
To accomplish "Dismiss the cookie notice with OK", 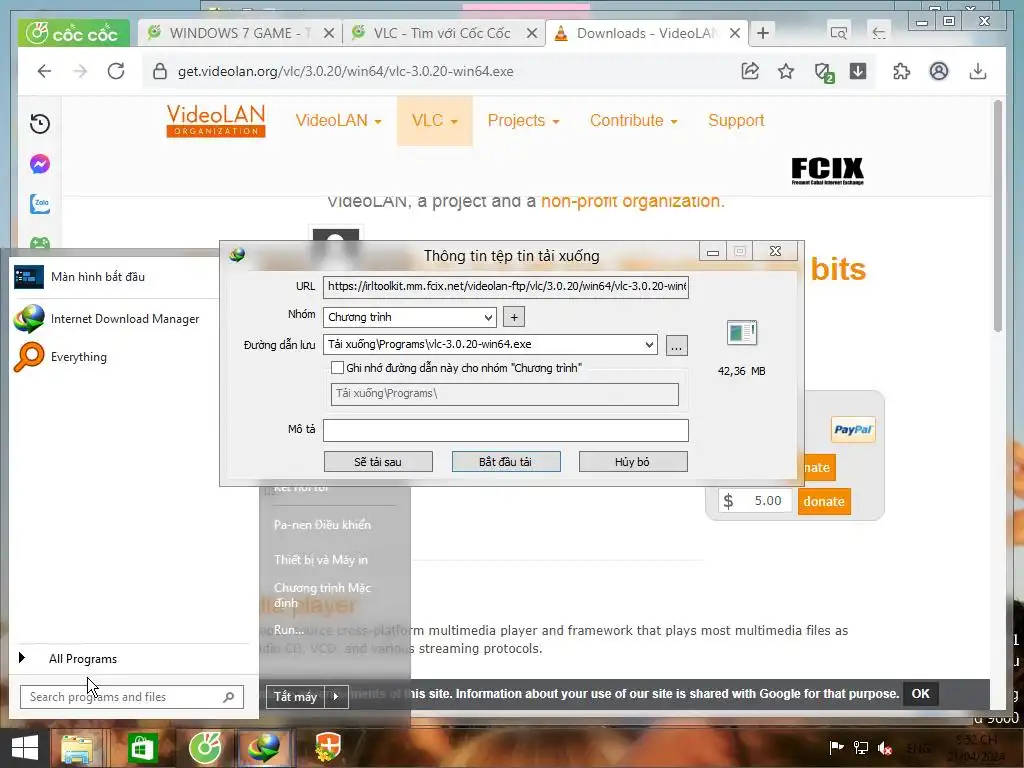I will pyautogui.click(x=920, y=694).
